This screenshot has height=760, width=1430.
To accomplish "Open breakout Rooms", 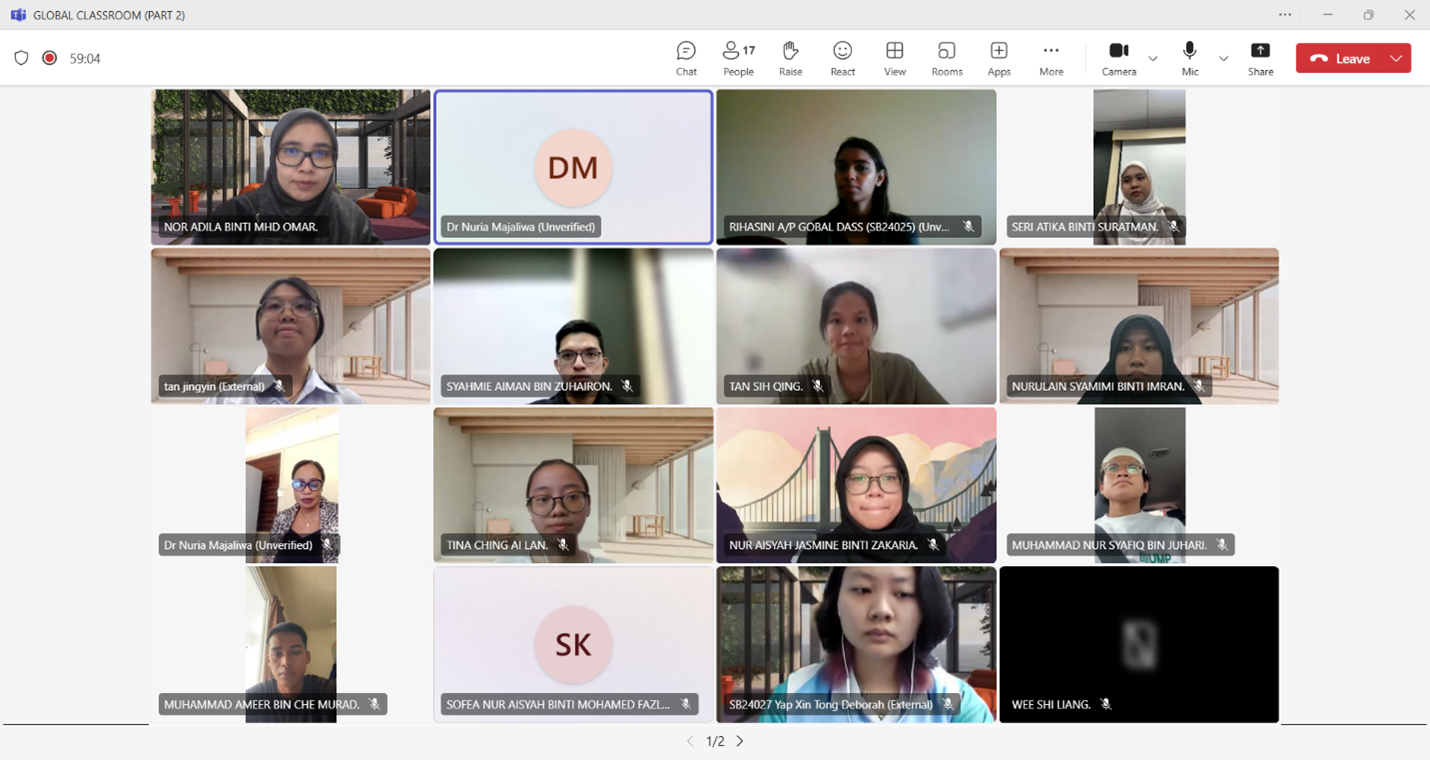I will [x=947, y=58].
